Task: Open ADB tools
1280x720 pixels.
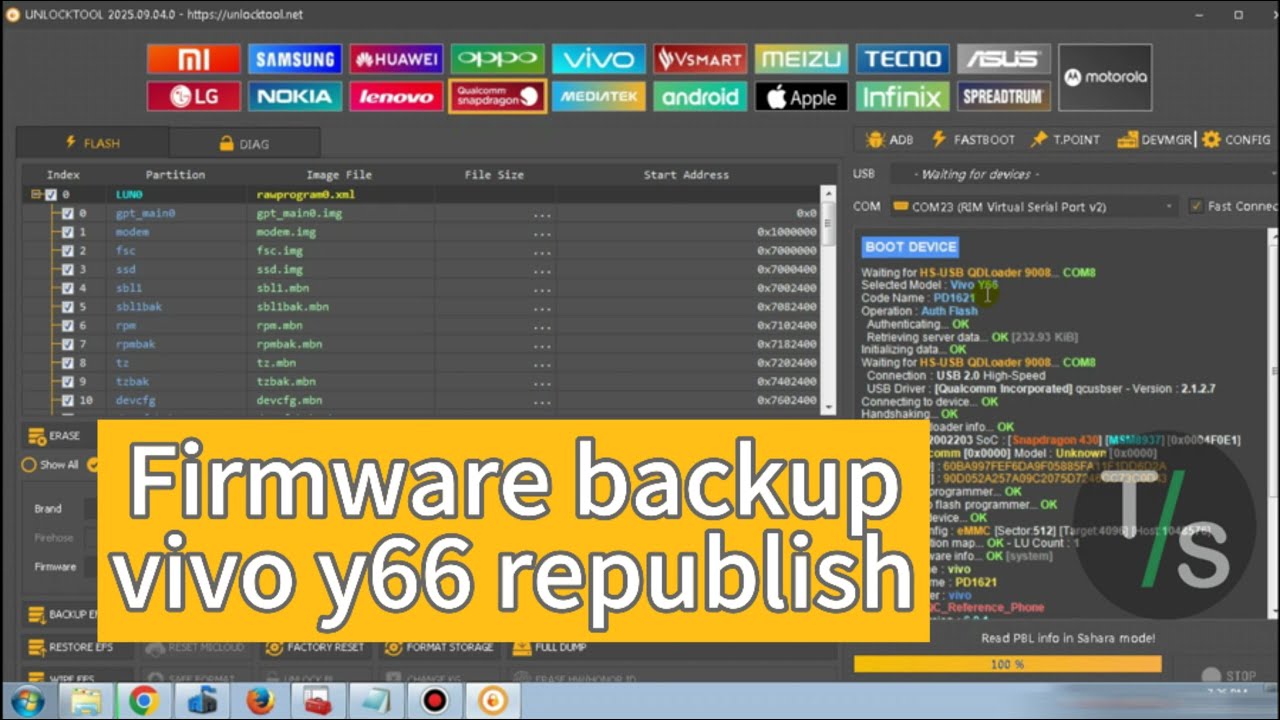Action: [x=889, y=140]
